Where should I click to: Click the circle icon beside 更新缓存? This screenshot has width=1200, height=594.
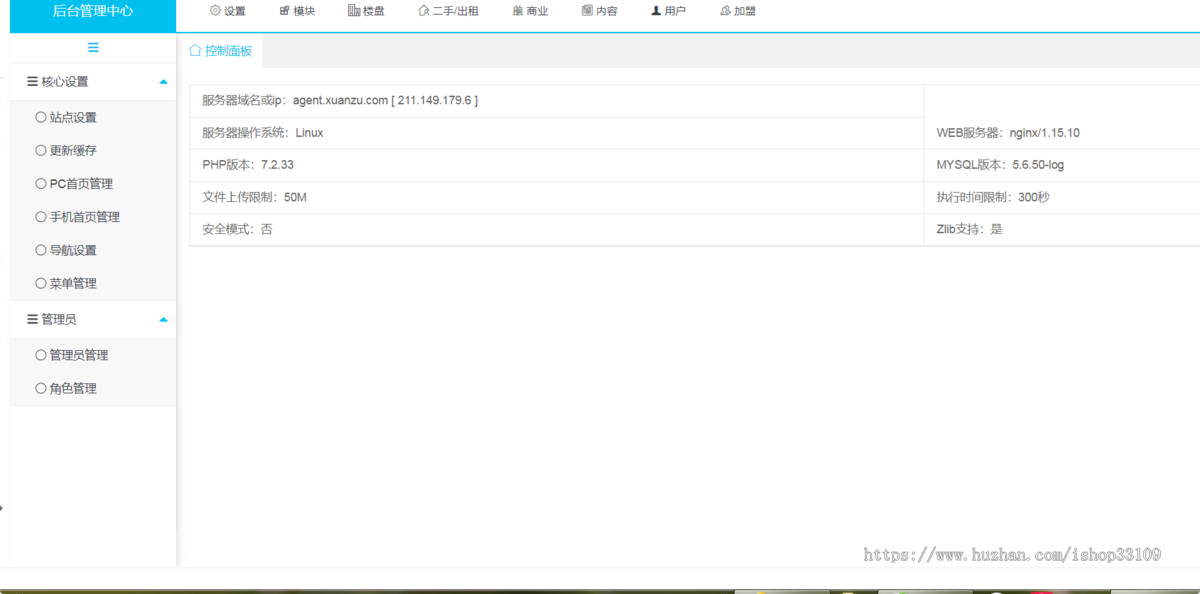pos(41,150)
